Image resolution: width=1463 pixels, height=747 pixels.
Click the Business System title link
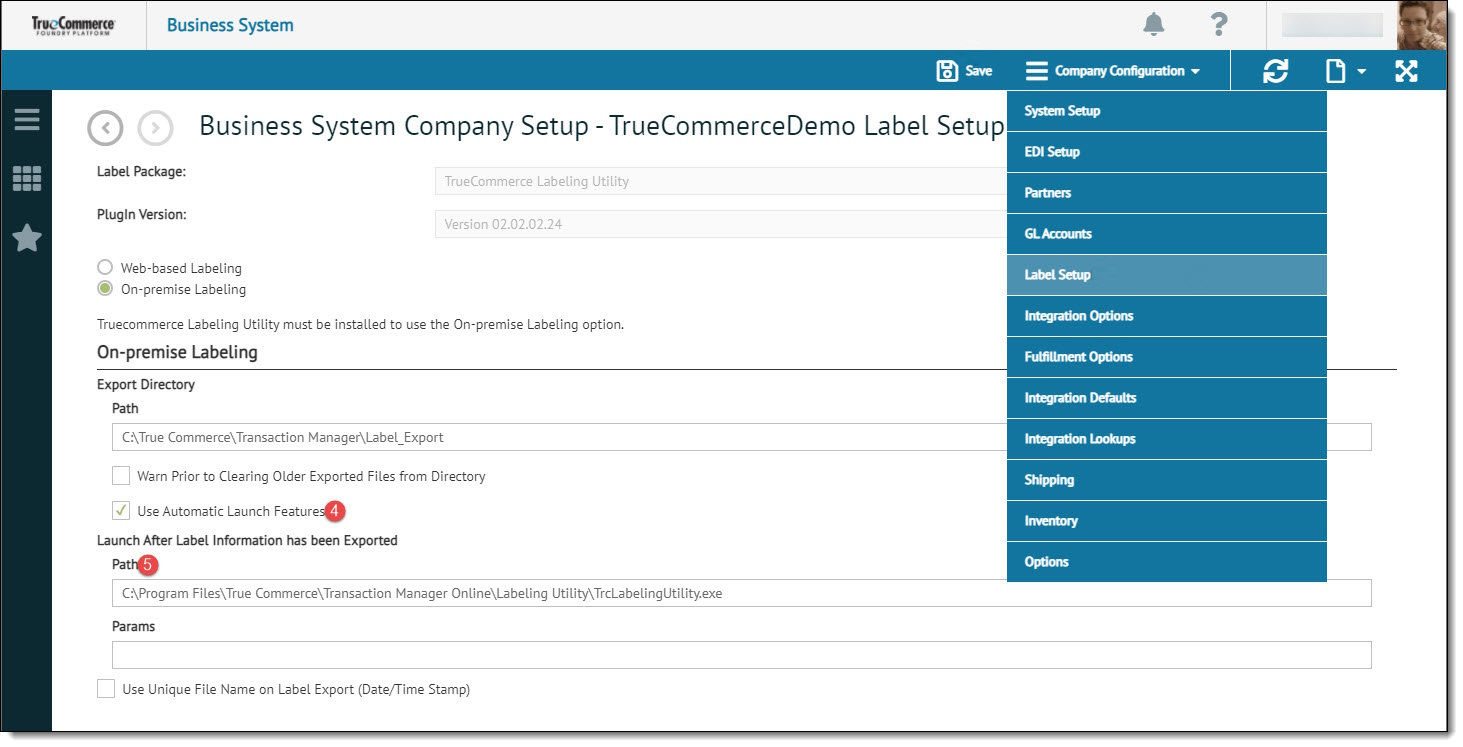coord(230,25)
